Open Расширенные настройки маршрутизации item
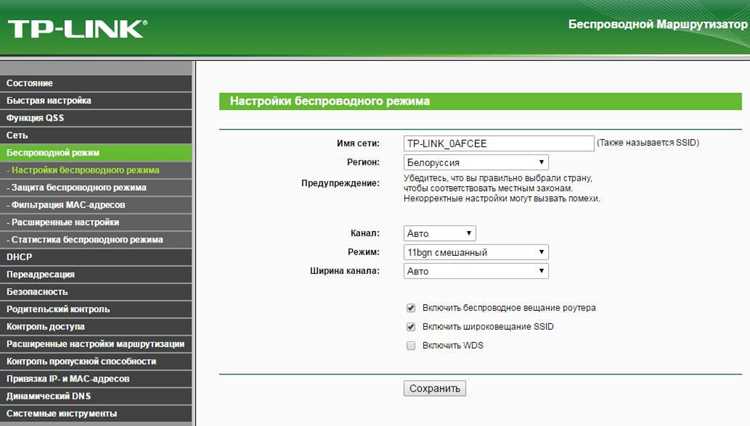The height and width of the screenshot is (426, 750). pyautogui.click(x=96, y=344)
